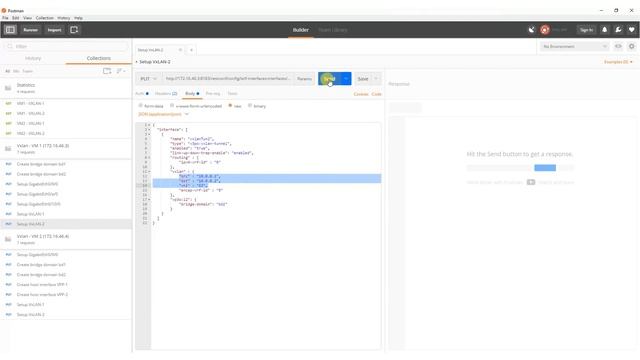This screenshot has width=640, height=360.
Task: Open the PUT method dropdown
Action: coord(149,79)
